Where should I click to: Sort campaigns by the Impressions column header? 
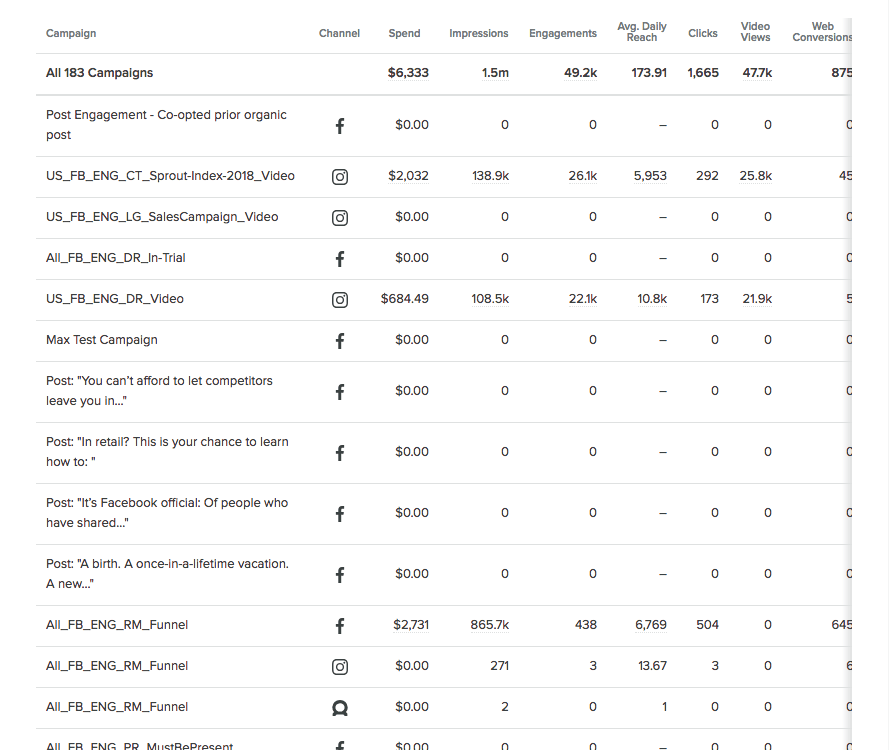[x=478, y=33]
